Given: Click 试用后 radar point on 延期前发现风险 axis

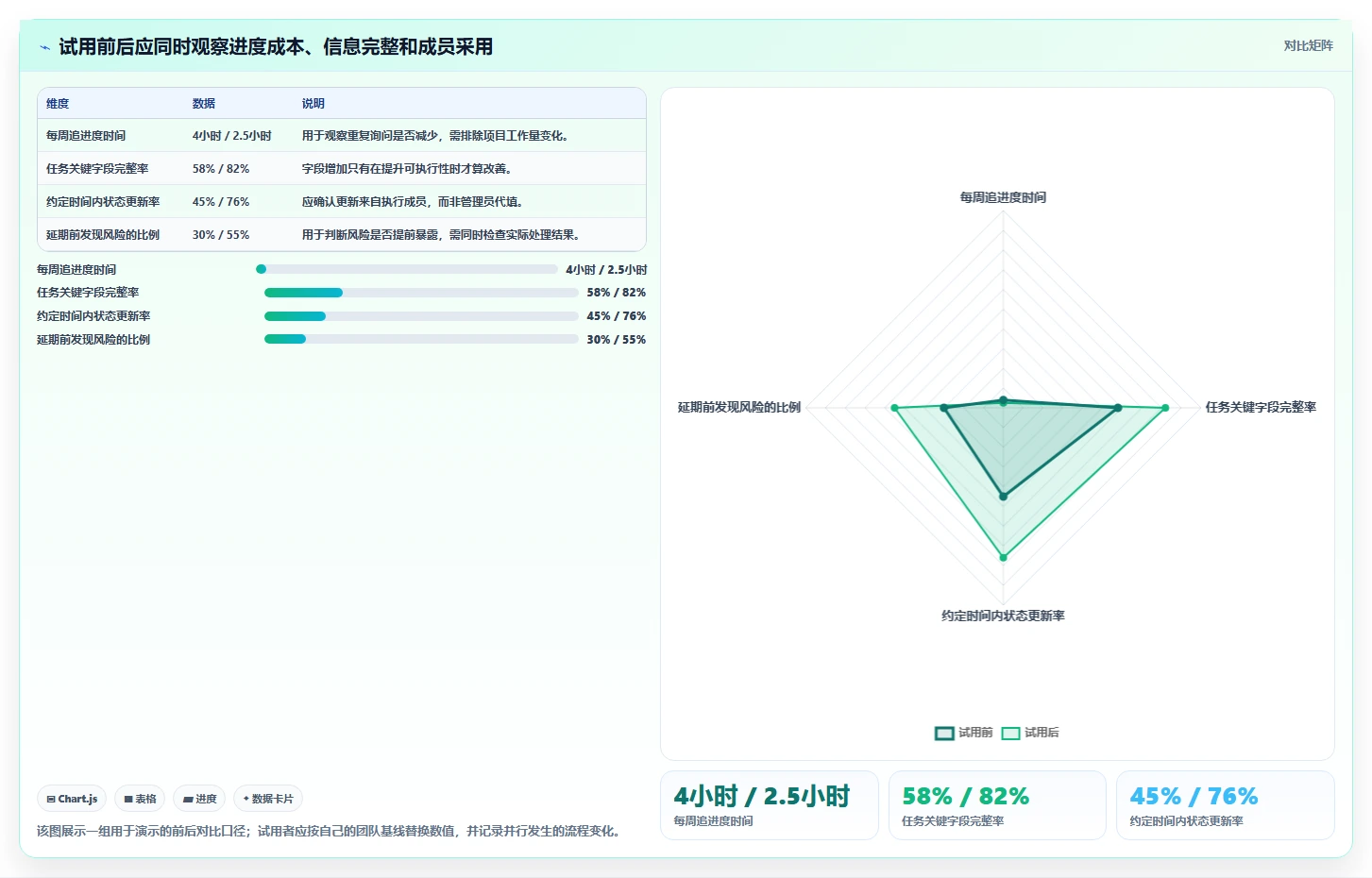Looking at the screenshot, I should pyautogui.click(x=894, y=408).
